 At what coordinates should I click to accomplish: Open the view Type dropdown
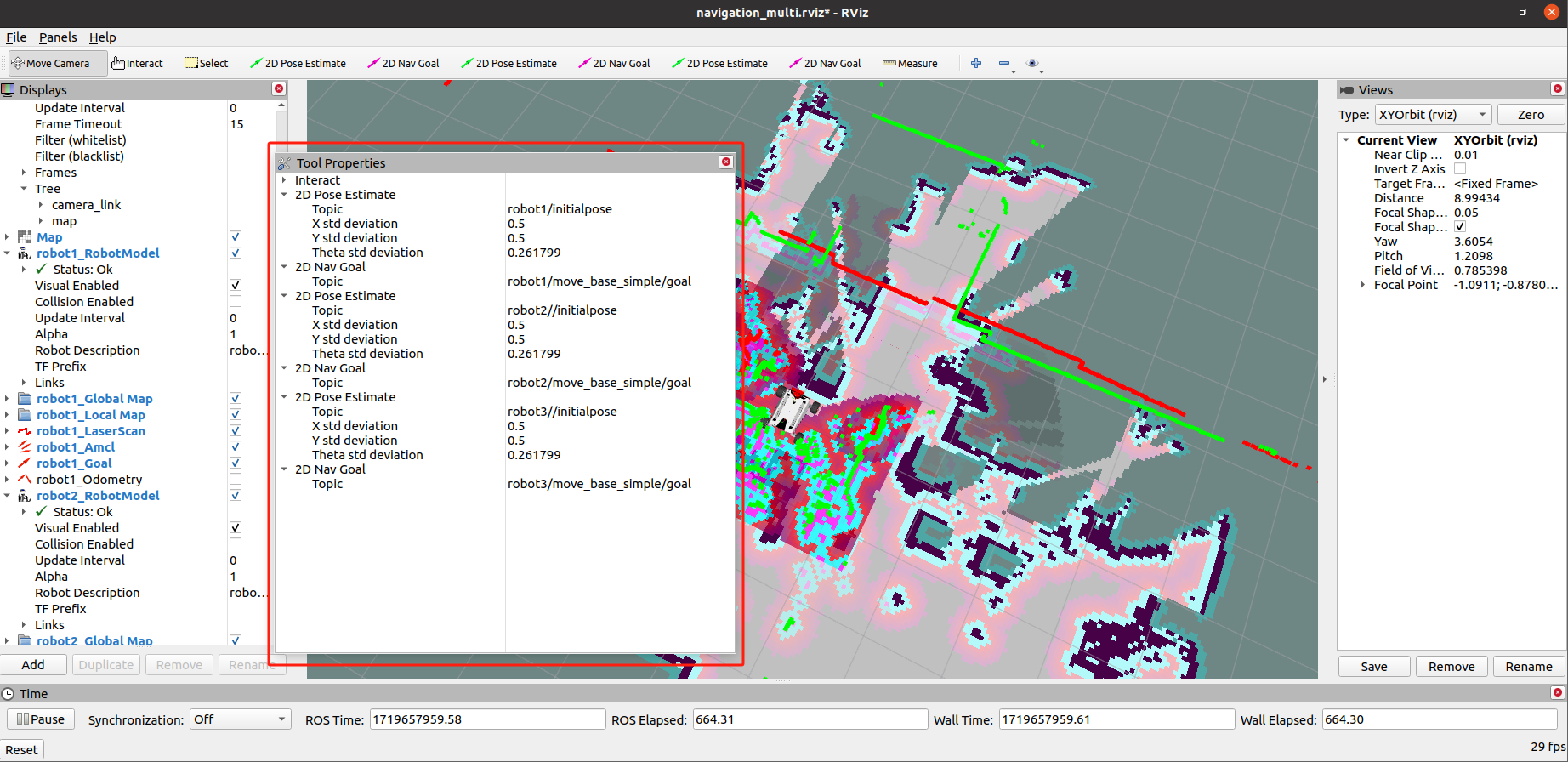coord(1433,114)
